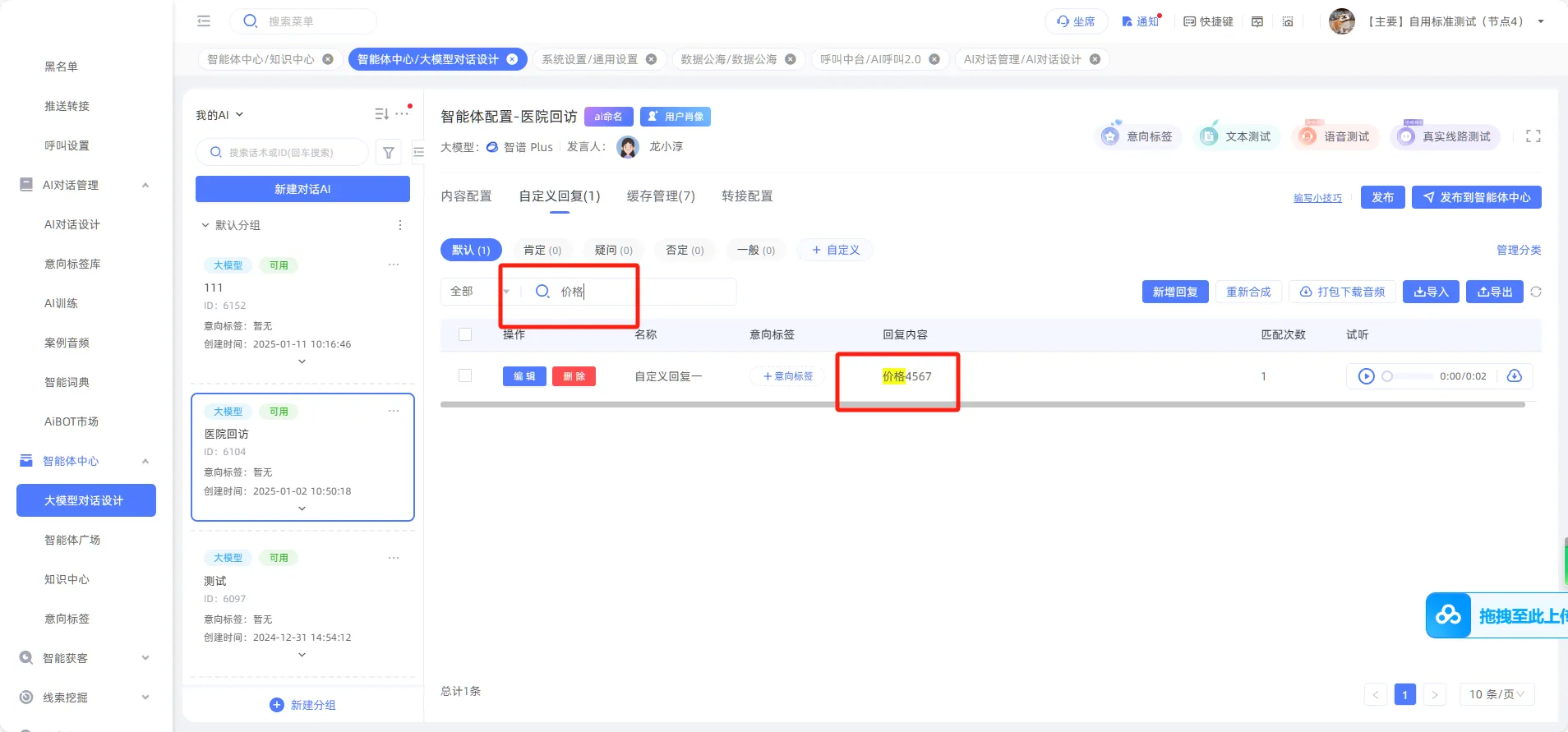Click the 管理分类 link
Image resolution: width=1568 pixels, height=732 pixels.
click(x=1519, y=250)
